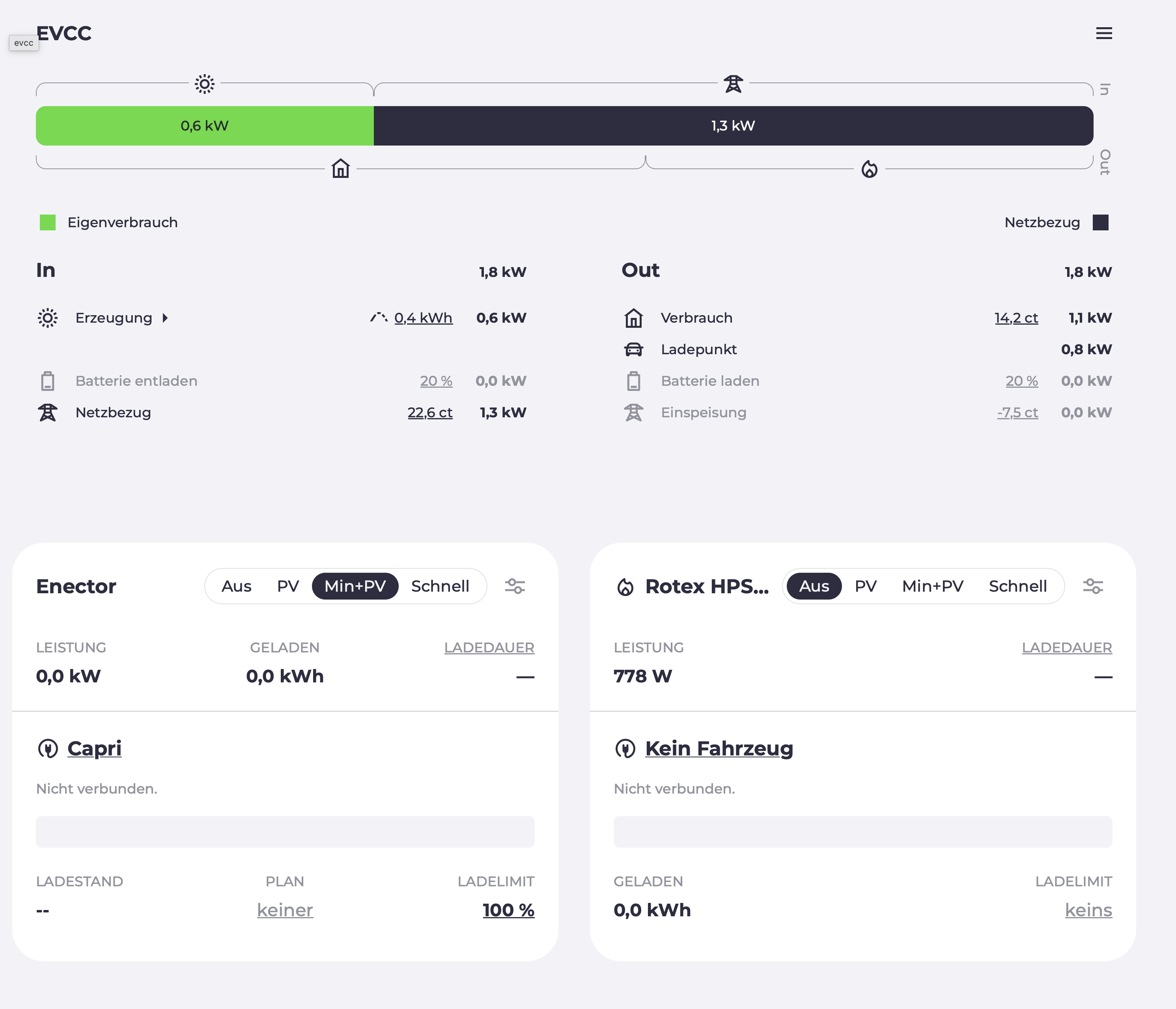This screenshot has height=1009, width=1176.
Task: Click the grid pylon icon above the bar
Action: tap(733, 84)
